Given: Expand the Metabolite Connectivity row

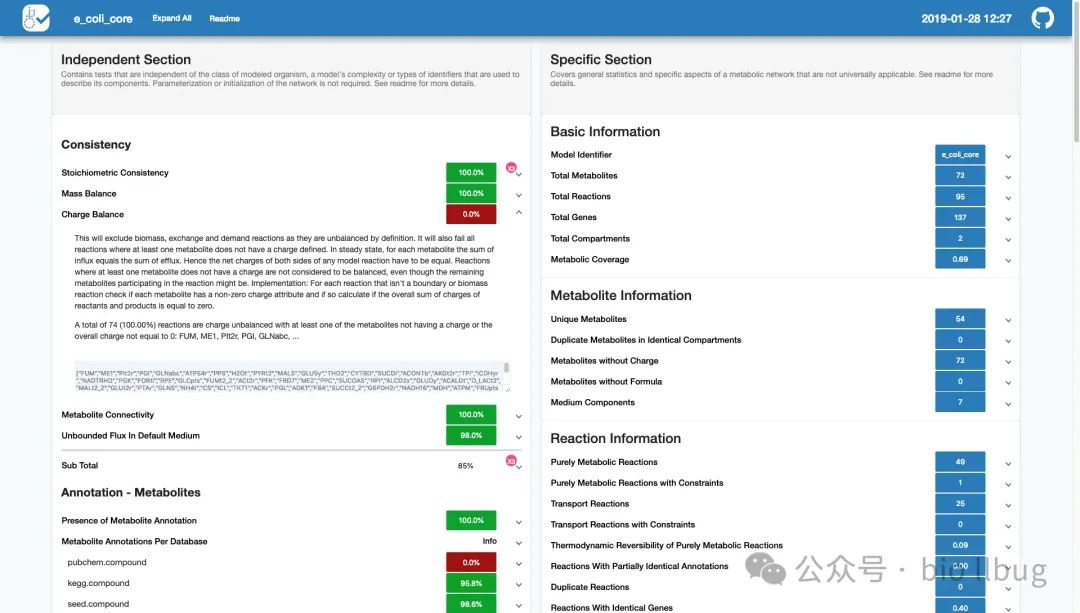Looking at the screenshot, I should tap(519, 416).
